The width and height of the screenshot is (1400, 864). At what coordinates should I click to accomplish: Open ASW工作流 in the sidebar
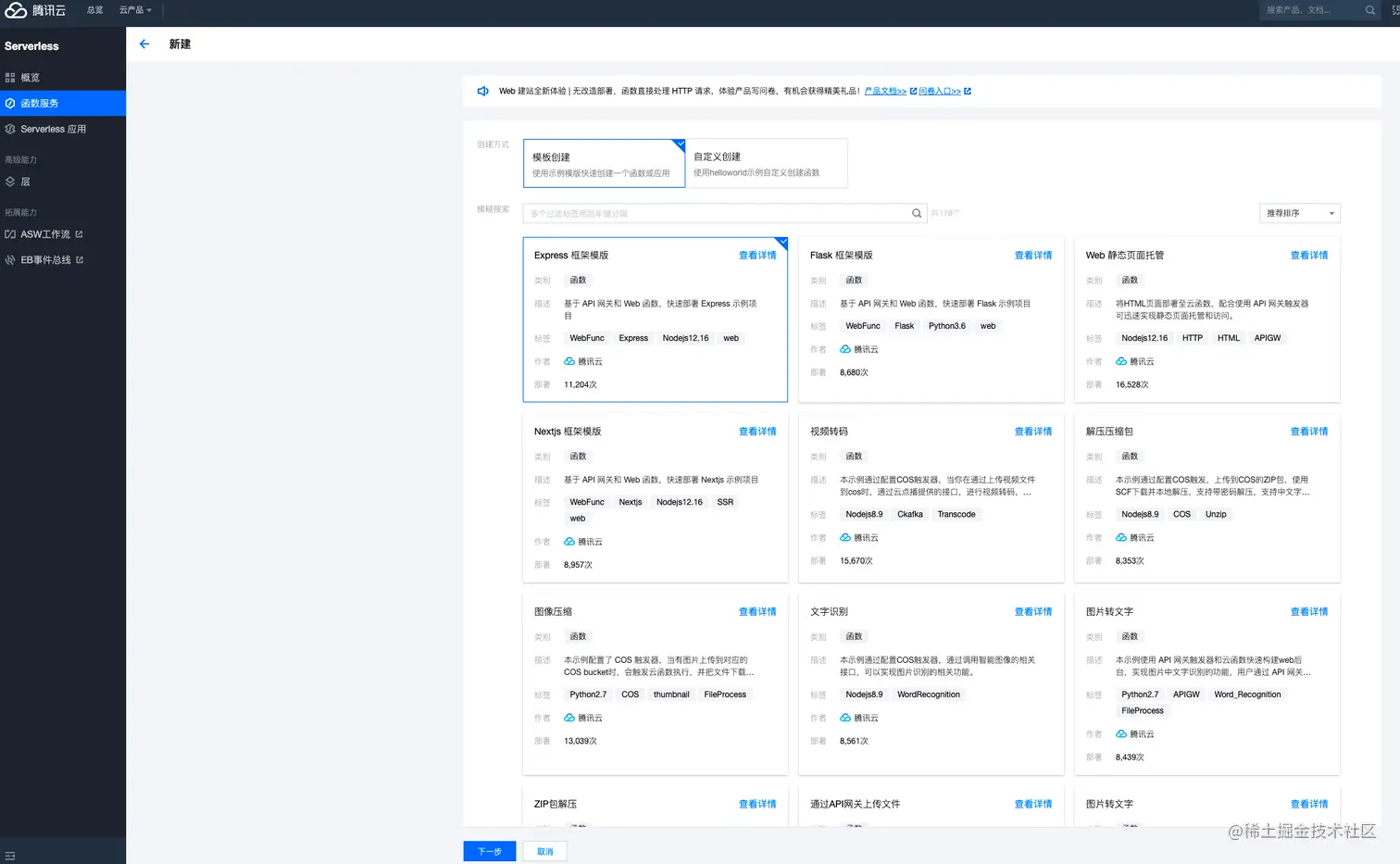coord(63,234)
